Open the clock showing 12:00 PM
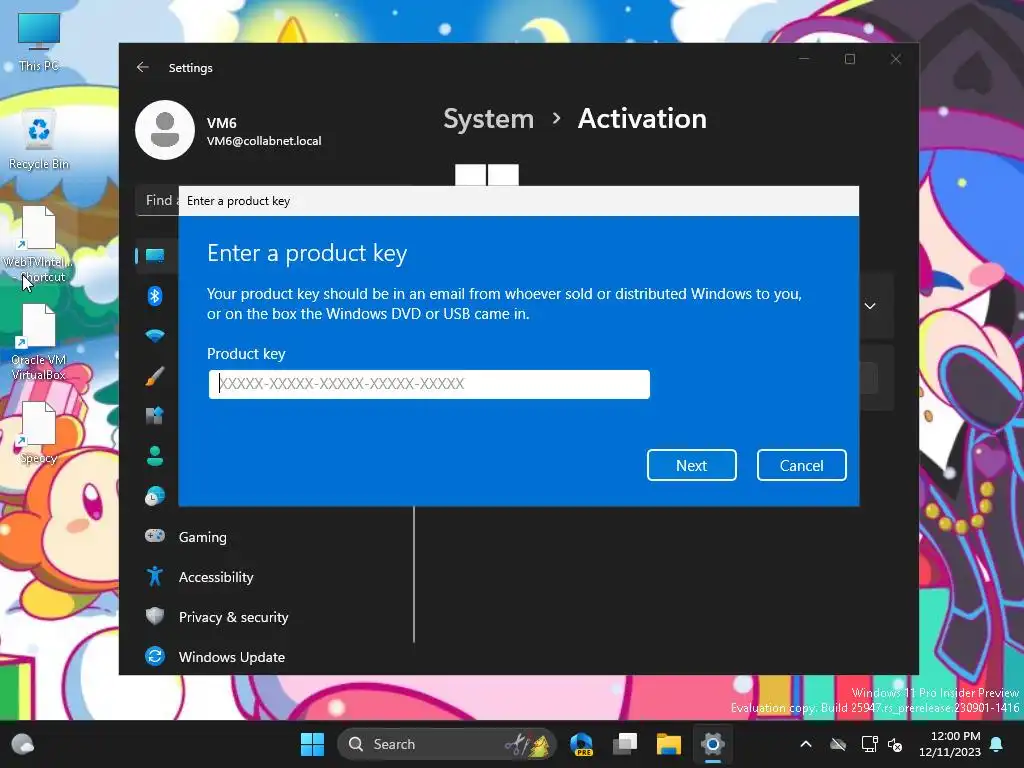This screenshot has width=1024, height=768. pos(950,744)
